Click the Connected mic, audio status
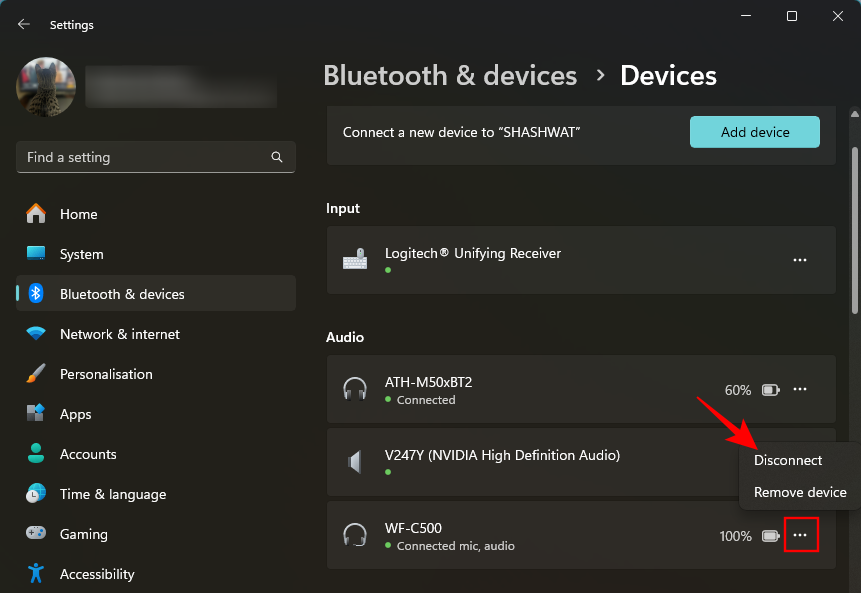Screen dimensions: 861x593 click(456, 546)
